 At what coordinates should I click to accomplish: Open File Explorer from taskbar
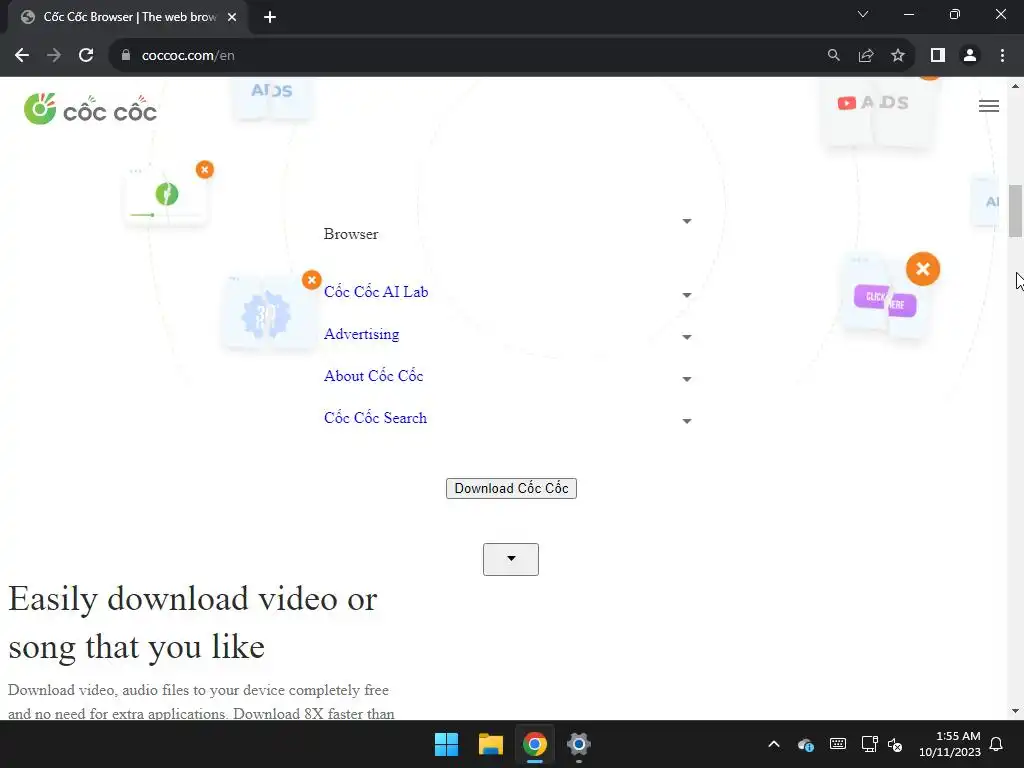pyautogui.click(x=490, y=744)
